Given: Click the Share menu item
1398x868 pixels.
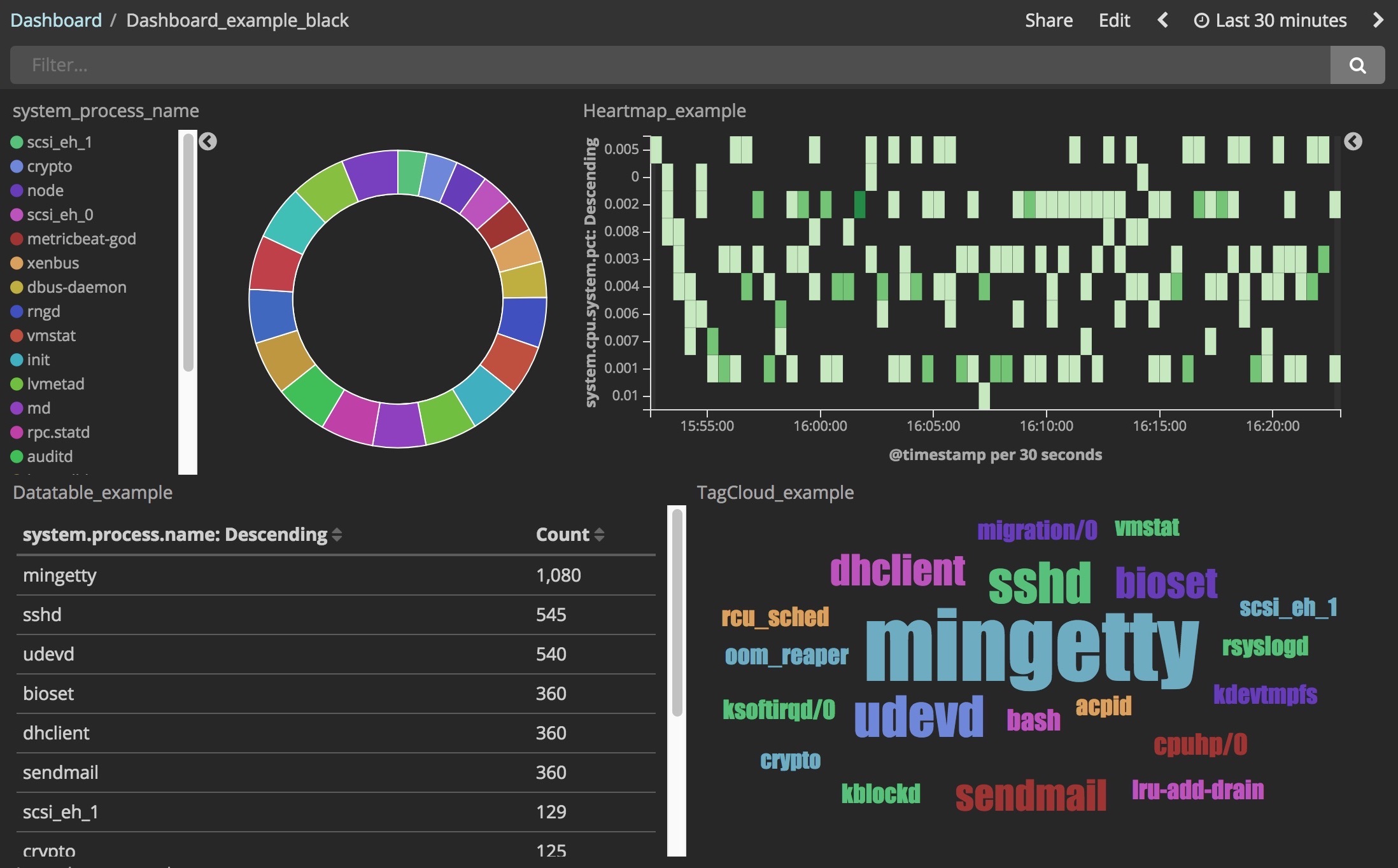Looking at the screenshot, I should [x=1048, y=20].
